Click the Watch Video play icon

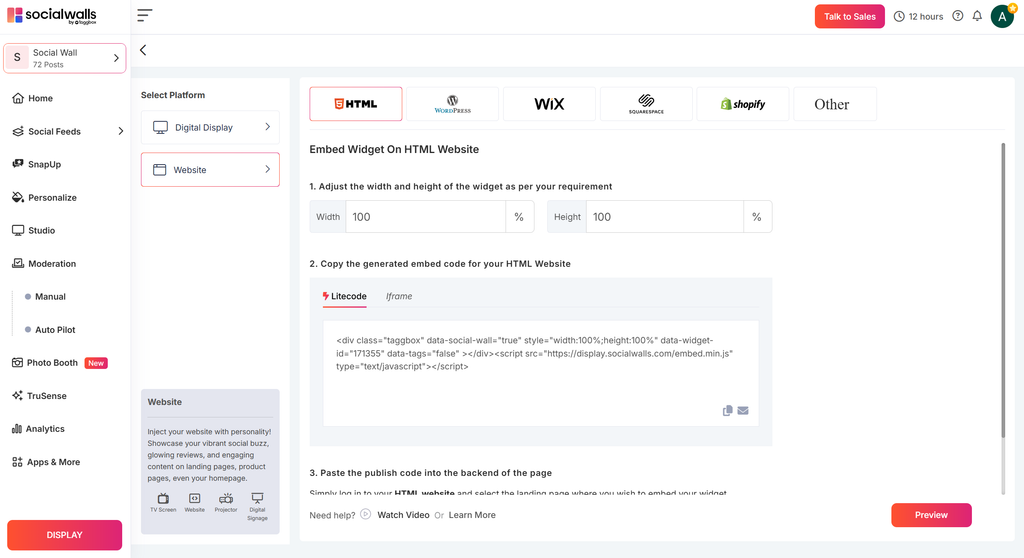click(366, 514)
